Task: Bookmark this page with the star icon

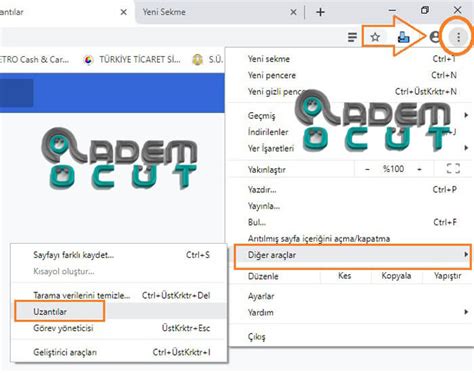Action: [x=375, y=37]
